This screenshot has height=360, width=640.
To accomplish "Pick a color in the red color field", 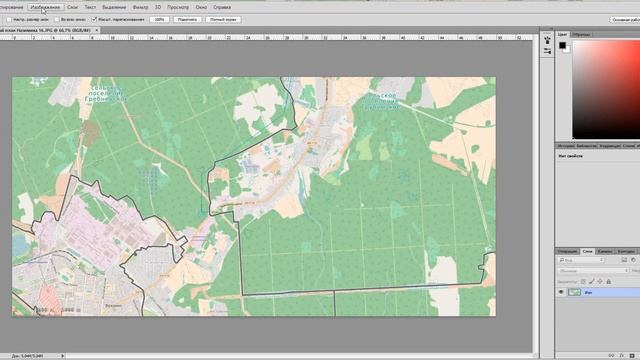I will click(x=606, y=89).
